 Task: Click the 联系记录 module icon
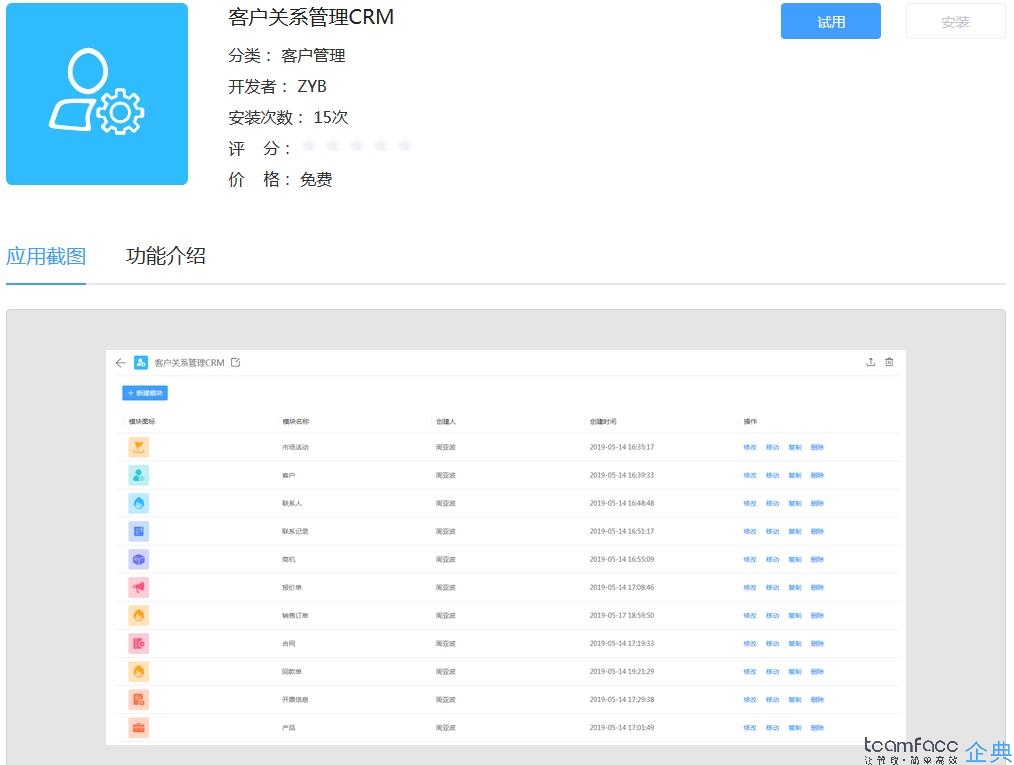138,532
